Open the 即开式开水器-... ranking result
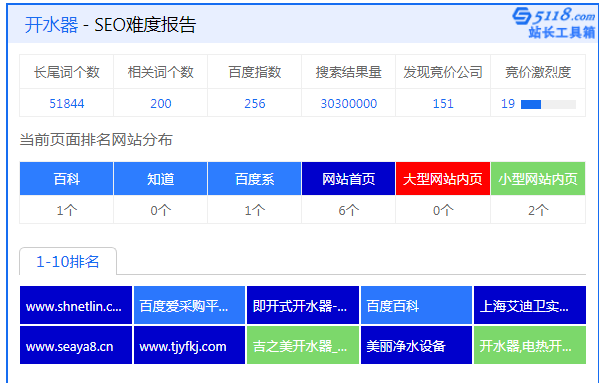This screenshot has height=383, width=599. coord(303,305)
